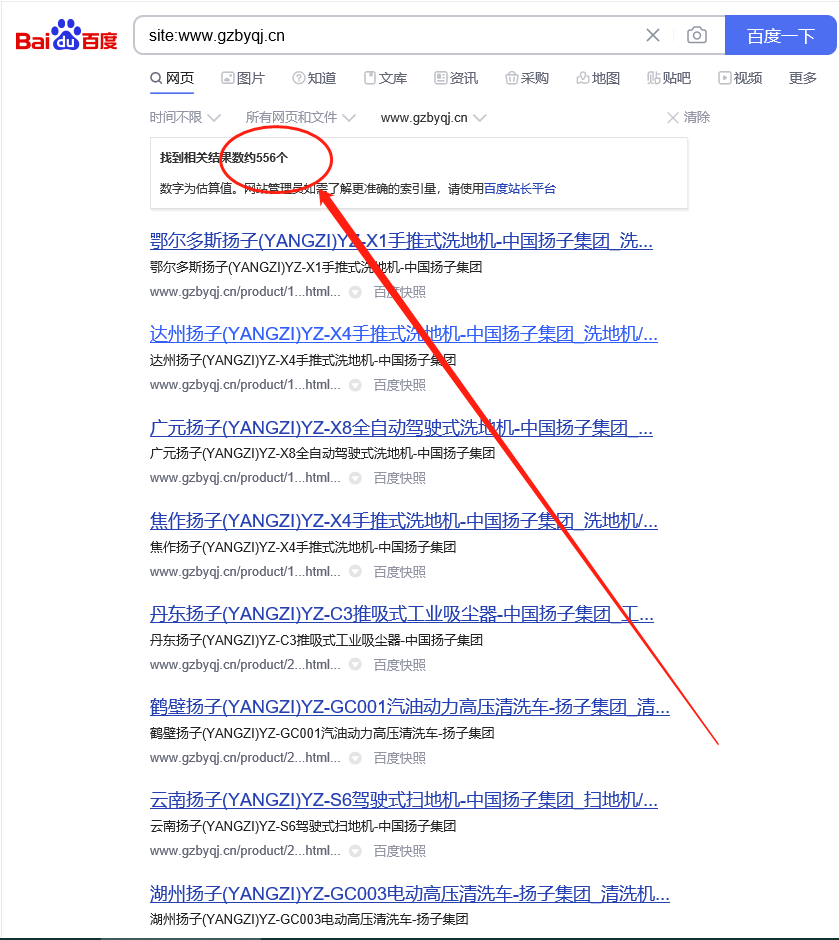This screenshot has height=940, width=839.
Task: Click the Baidu logo
Action: click(x=66, y=35)
